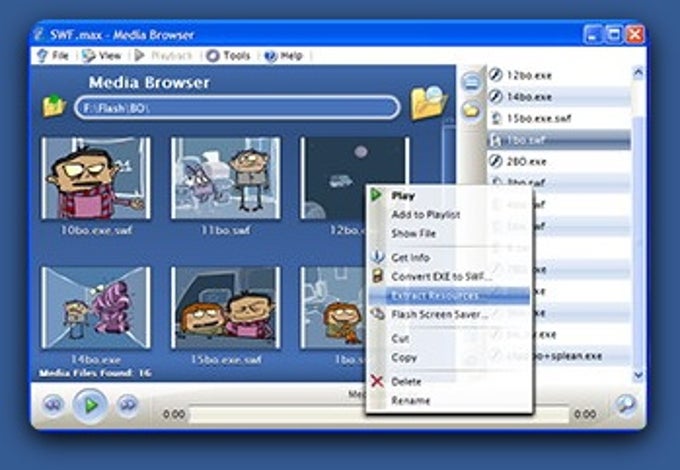Click the file list scroll-down arrow
The image size is (680, 470).
pos(638,374)
